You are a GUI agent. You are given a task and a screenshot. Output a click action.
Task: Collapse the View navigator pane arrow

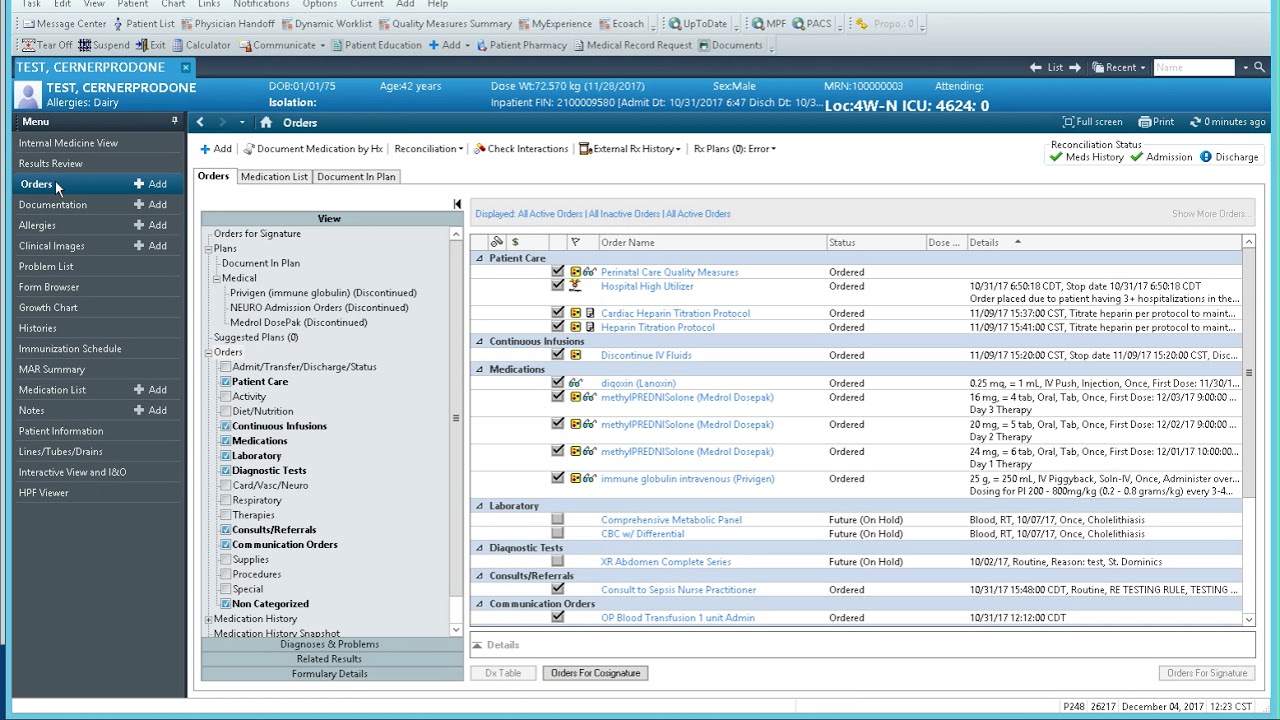(x=457, y=204)
